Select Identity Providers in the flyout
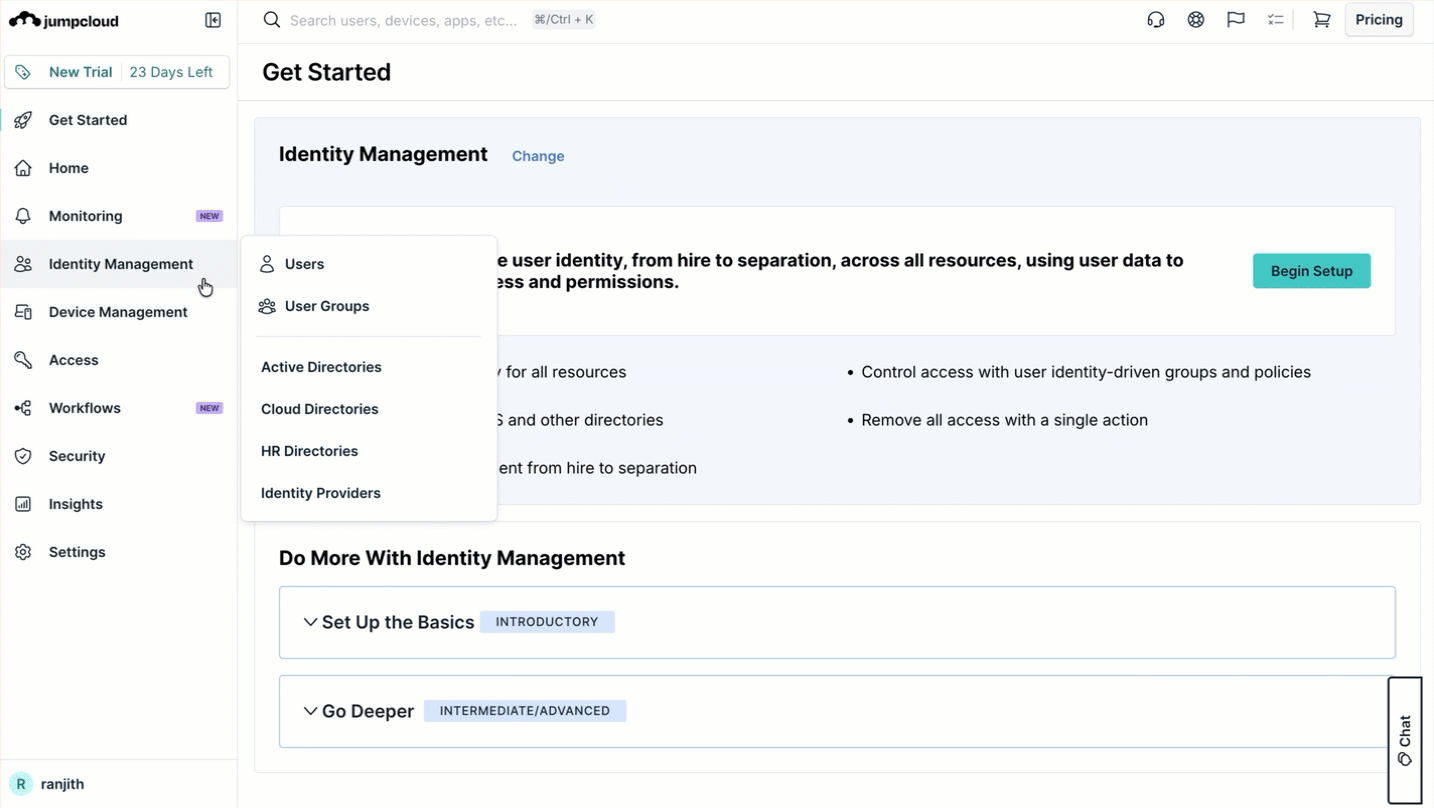Viewport: 1434px width, 808px height. (x=321, y=493)
